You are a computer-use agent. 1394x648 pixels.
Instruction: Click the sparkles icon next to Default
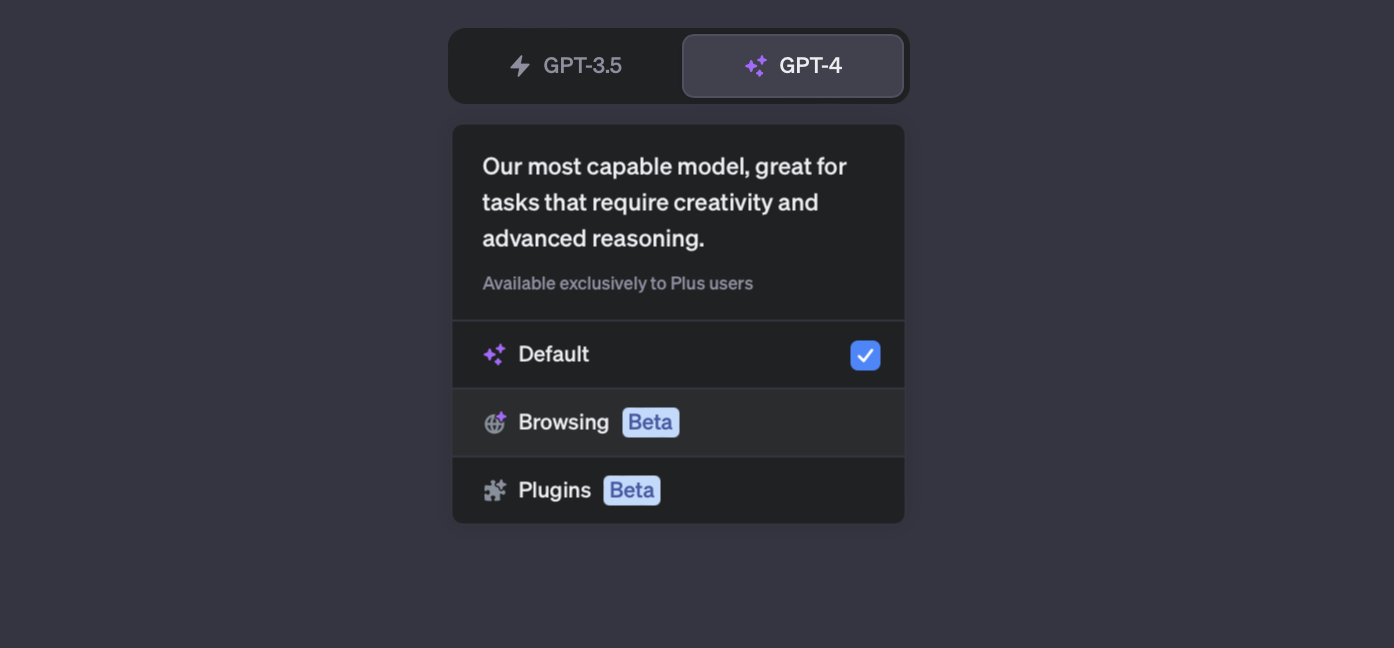(494, 355)
